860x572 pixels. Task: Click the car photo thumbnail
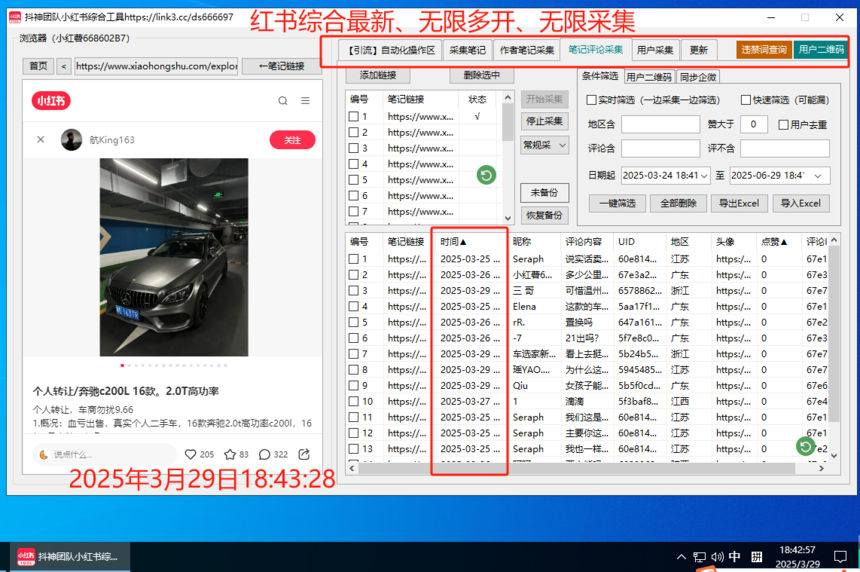174,257
